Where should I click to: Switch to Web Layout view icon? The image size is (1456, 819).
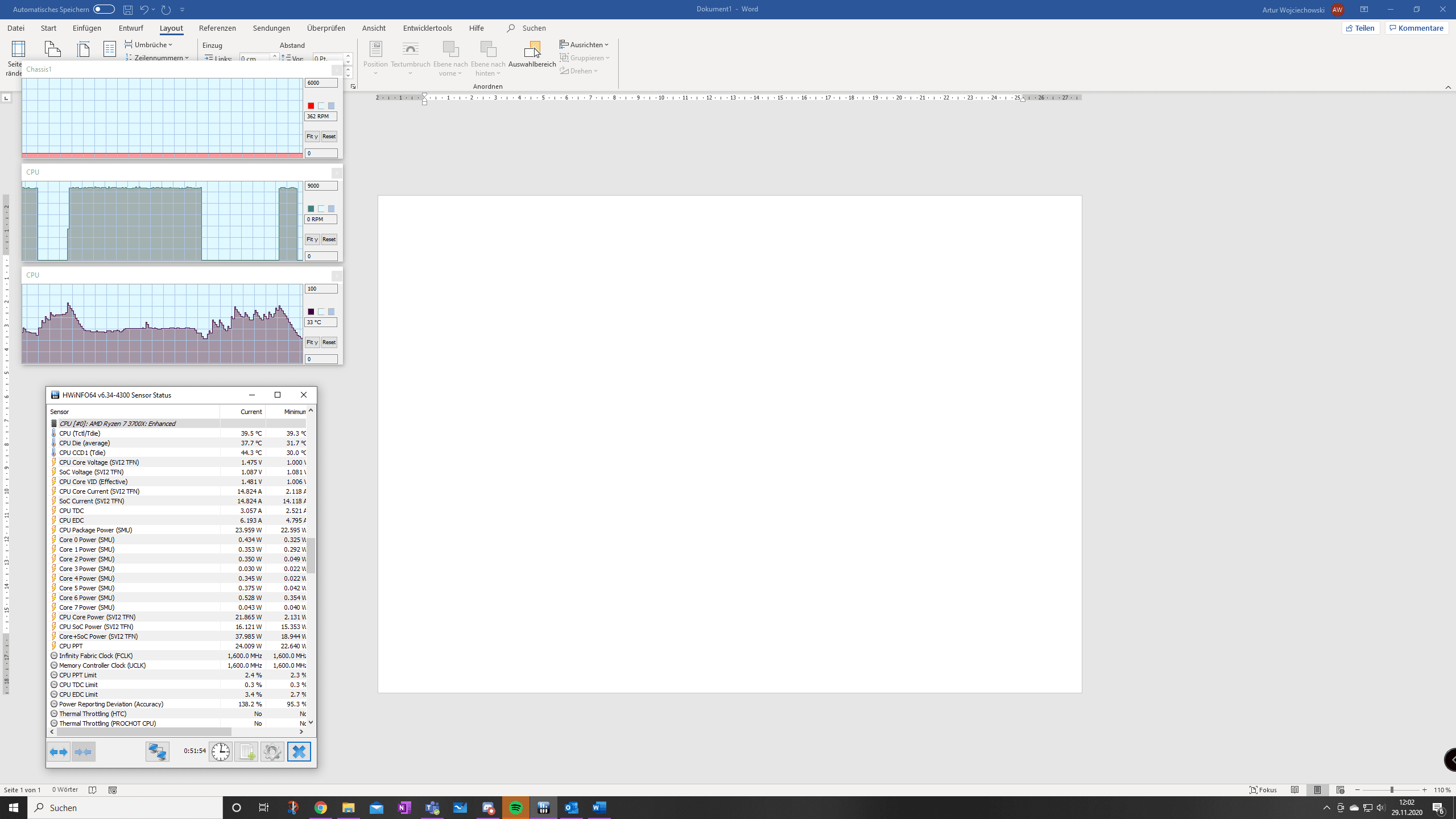click(x=1341, y=790)
